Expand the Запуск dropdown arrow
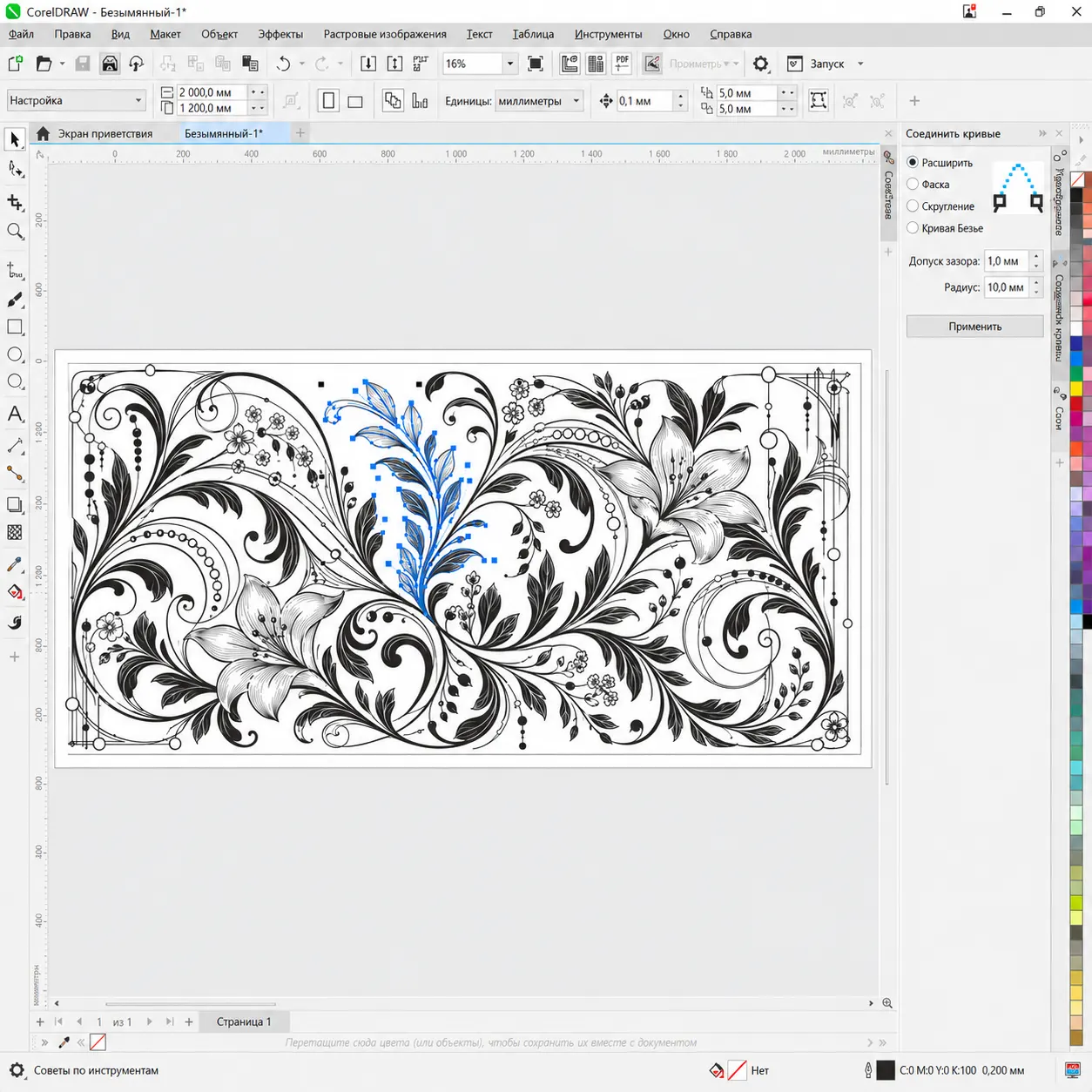 coord(860,64)
